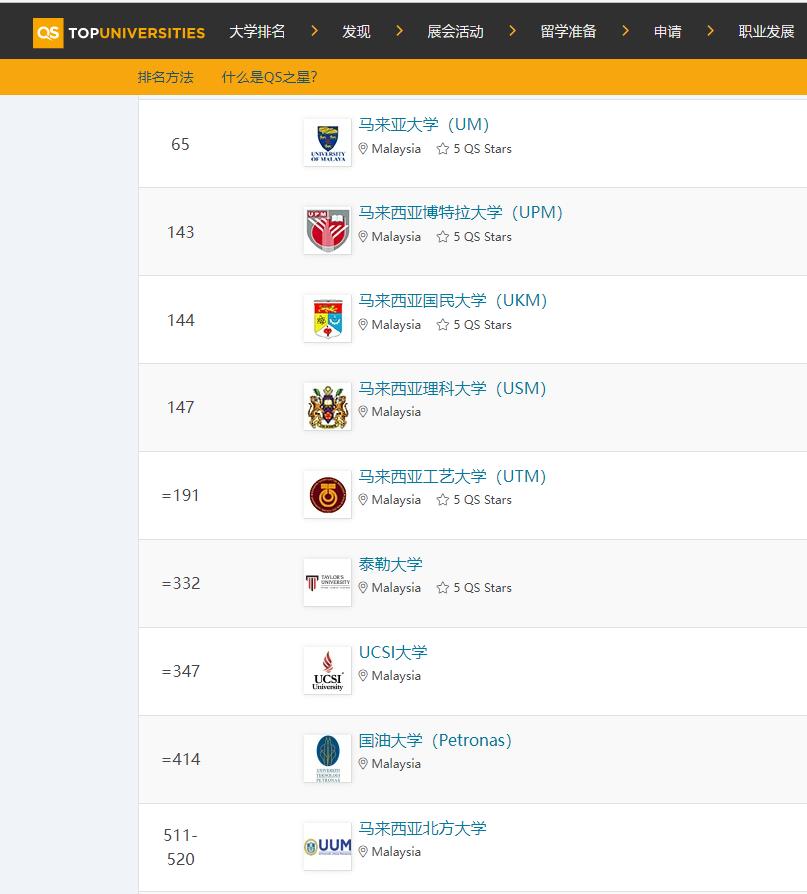
Task: Click the UTM round maroon logo
Action: pyautogui.click(x=327, y=494)
